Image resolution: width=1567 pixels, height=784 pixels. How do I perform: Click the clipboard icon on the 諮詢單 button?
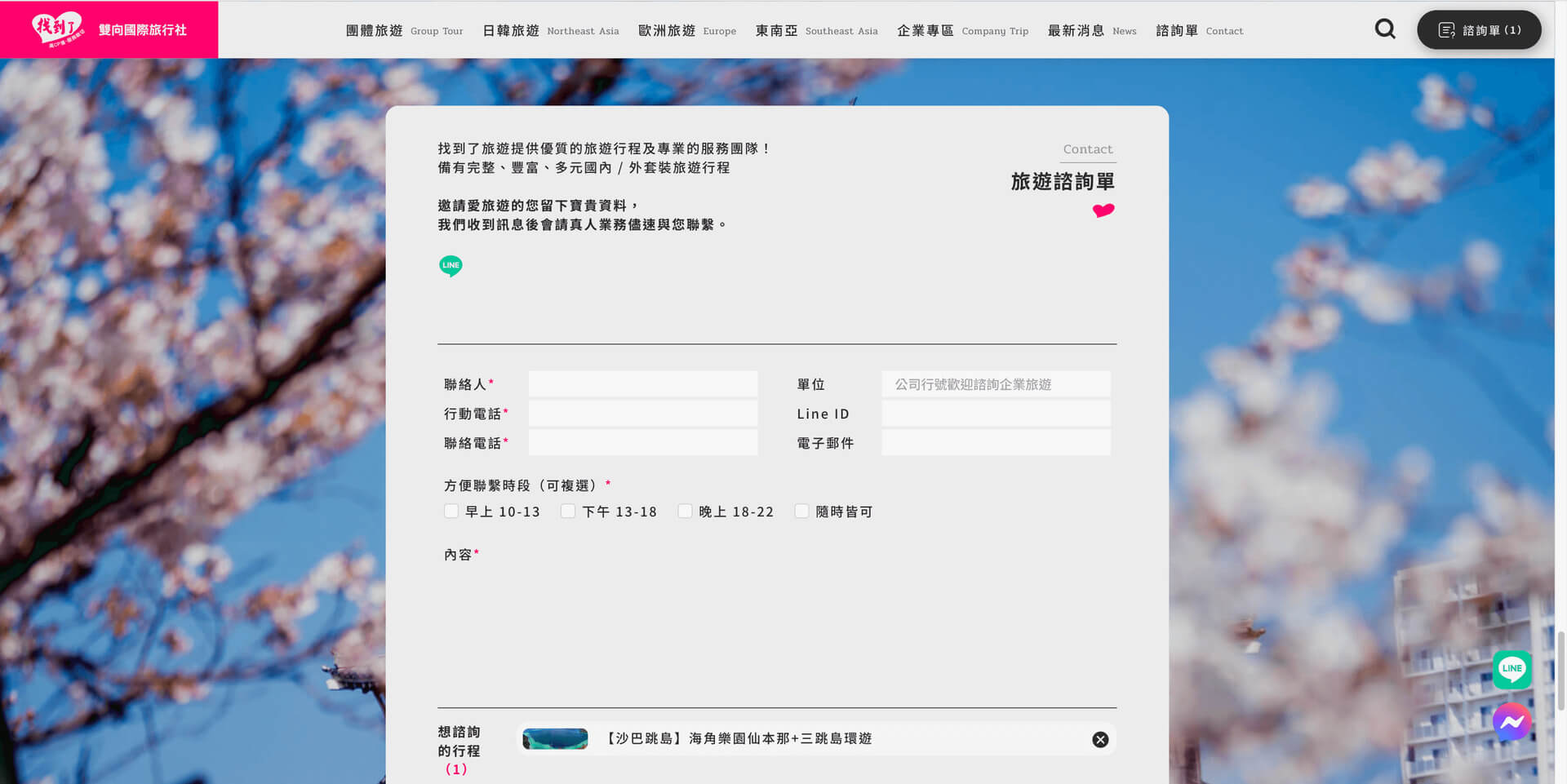[x=1446, y=29]
